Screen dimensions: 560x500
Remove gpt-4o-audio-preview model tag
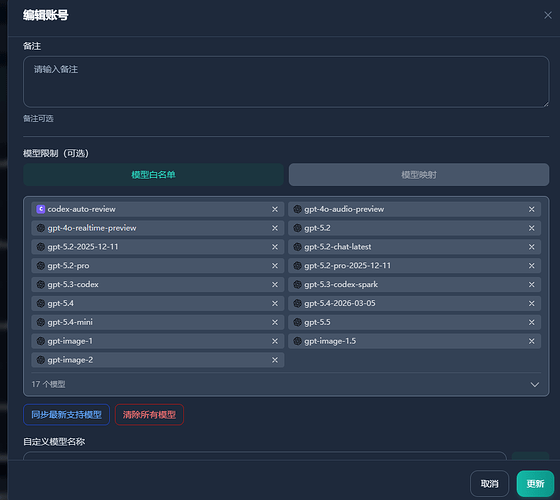(531, 209)
